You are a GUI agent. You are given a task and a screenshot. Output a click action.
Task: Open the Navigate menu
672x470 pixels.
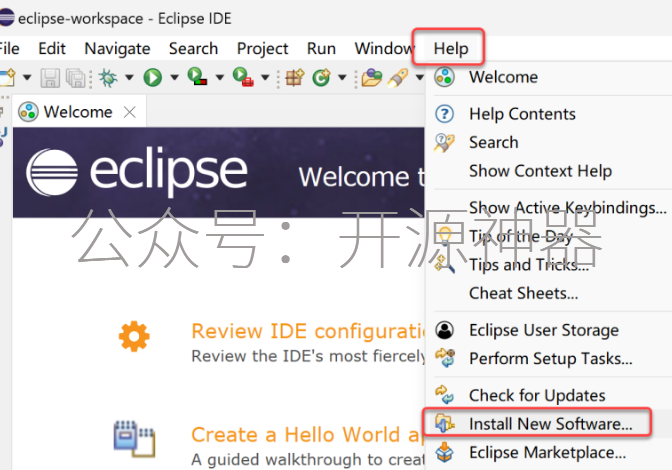point(117,48)
